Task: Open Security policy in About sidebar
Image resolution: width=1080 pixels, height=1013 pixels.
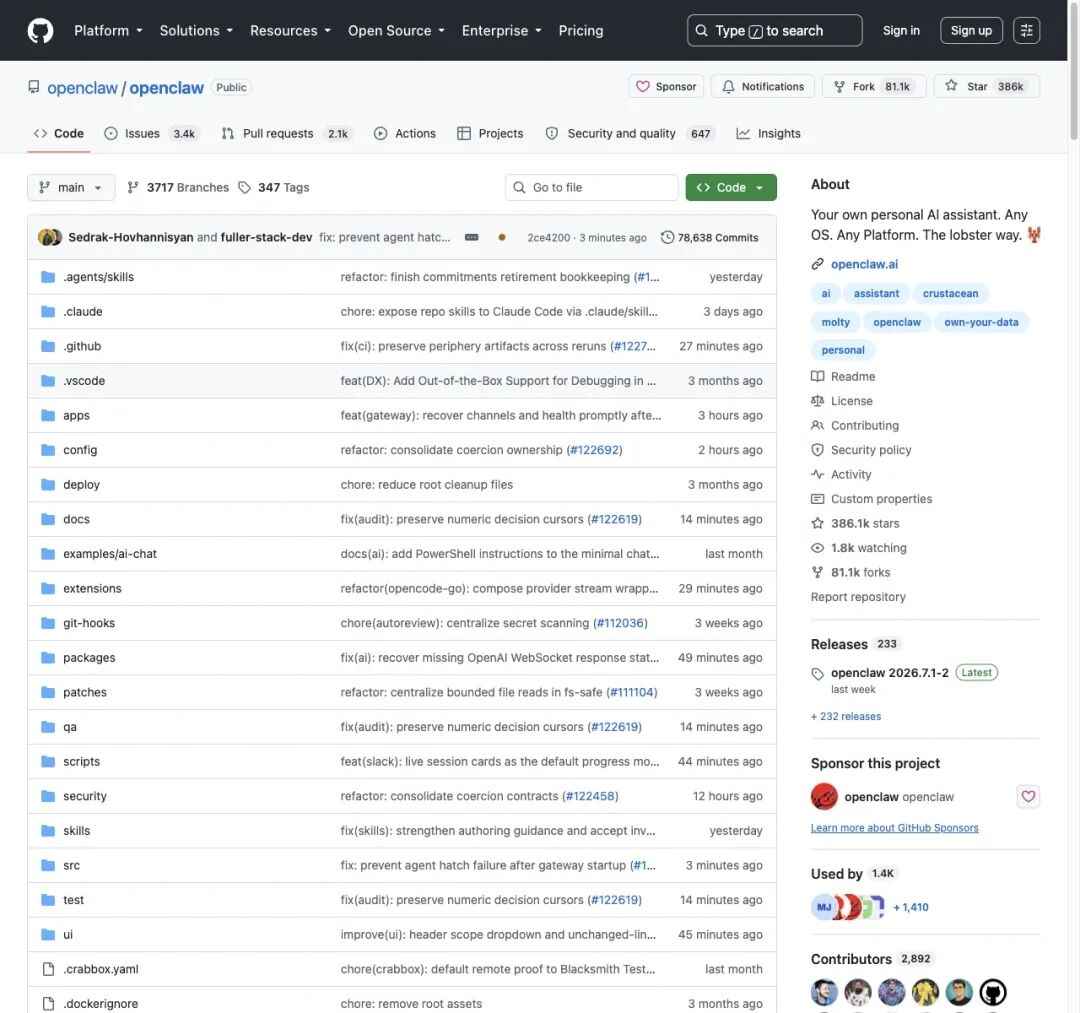Action: pyautogui.click(x=862, y=450)
